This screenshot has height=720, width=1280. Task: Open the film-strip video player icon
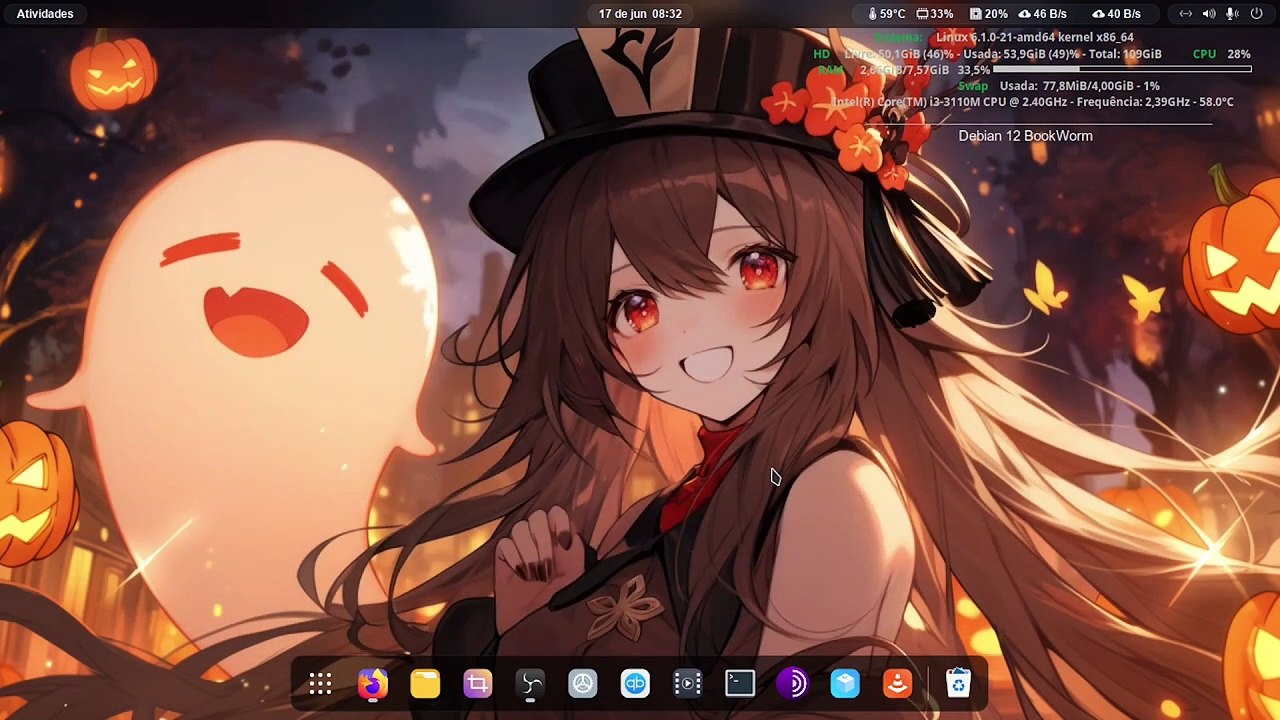point(688,684)
